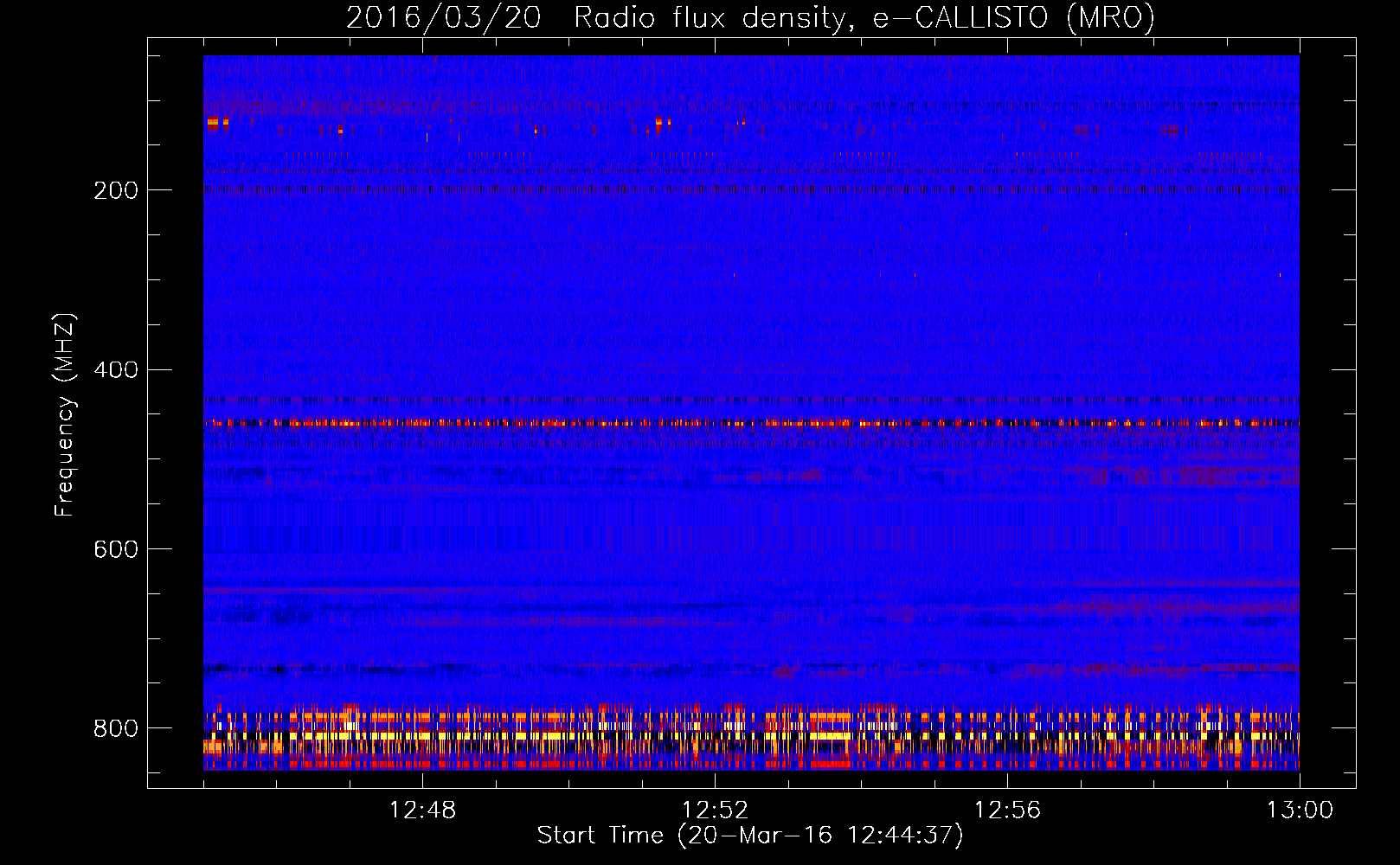This screenshot has height=865, width=1400.
Task: Click the 800 frequency tick label
Action: (x=115, y=728)
